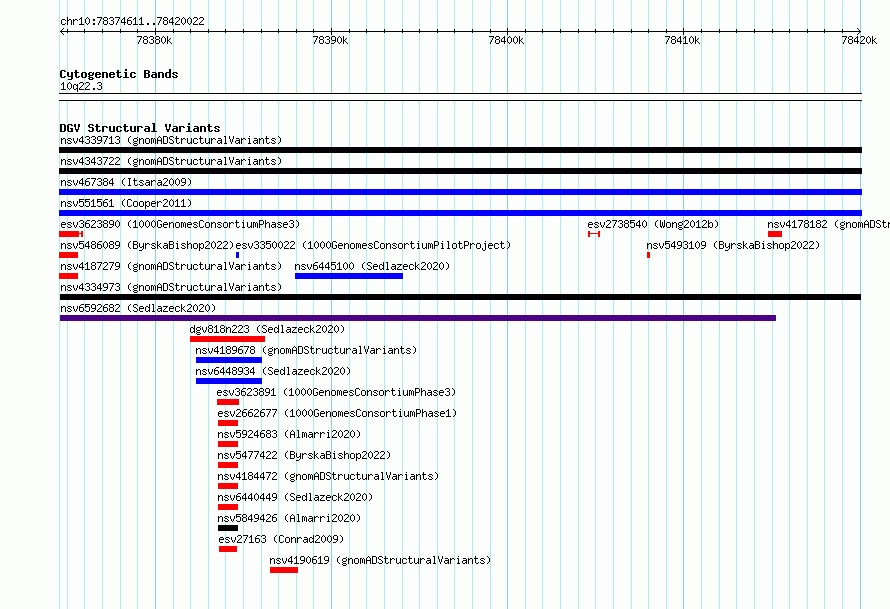This screenshot has width=890, height=609.
Task: Open esv27163 (Conrad2009) label
Action: point(281,539)
